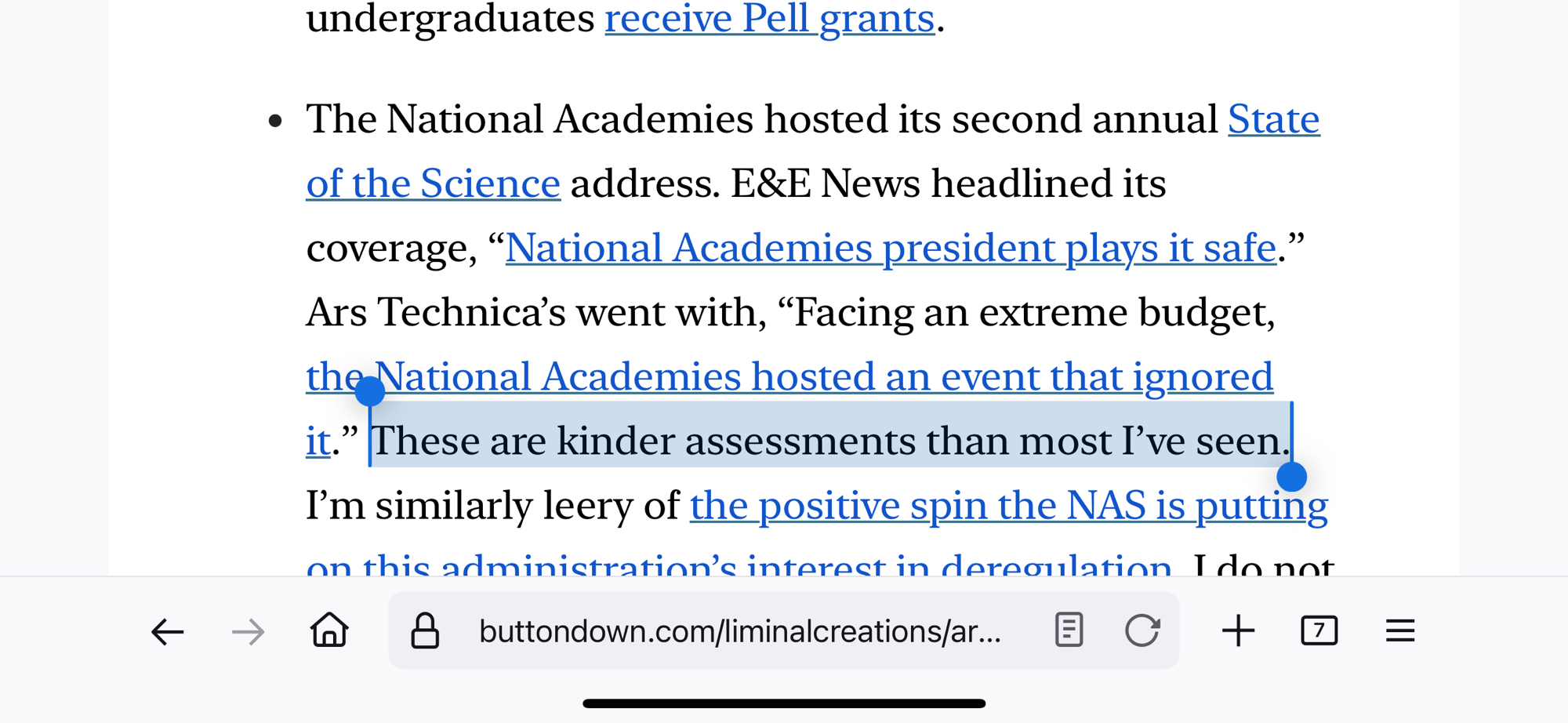The width and height of the screenshot is (1568, 723).
Task: Open the "of the Science" link
Action: [433, 184]
